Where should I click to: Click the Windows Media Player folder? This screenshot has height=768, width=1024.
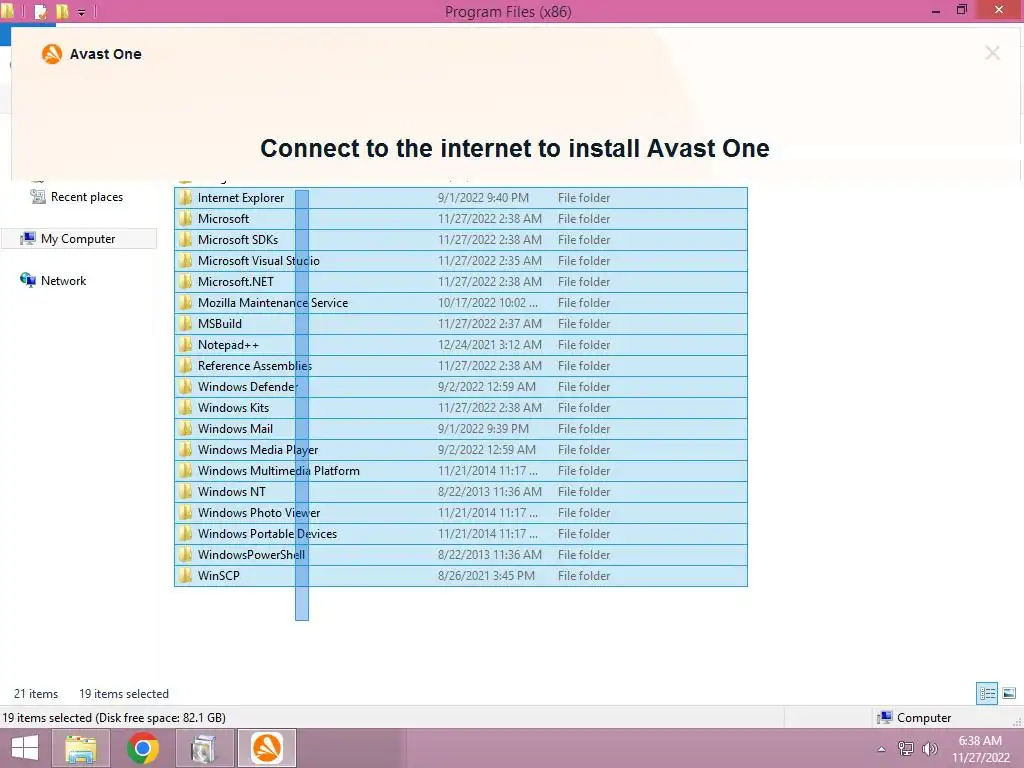(x=258, y=449)
